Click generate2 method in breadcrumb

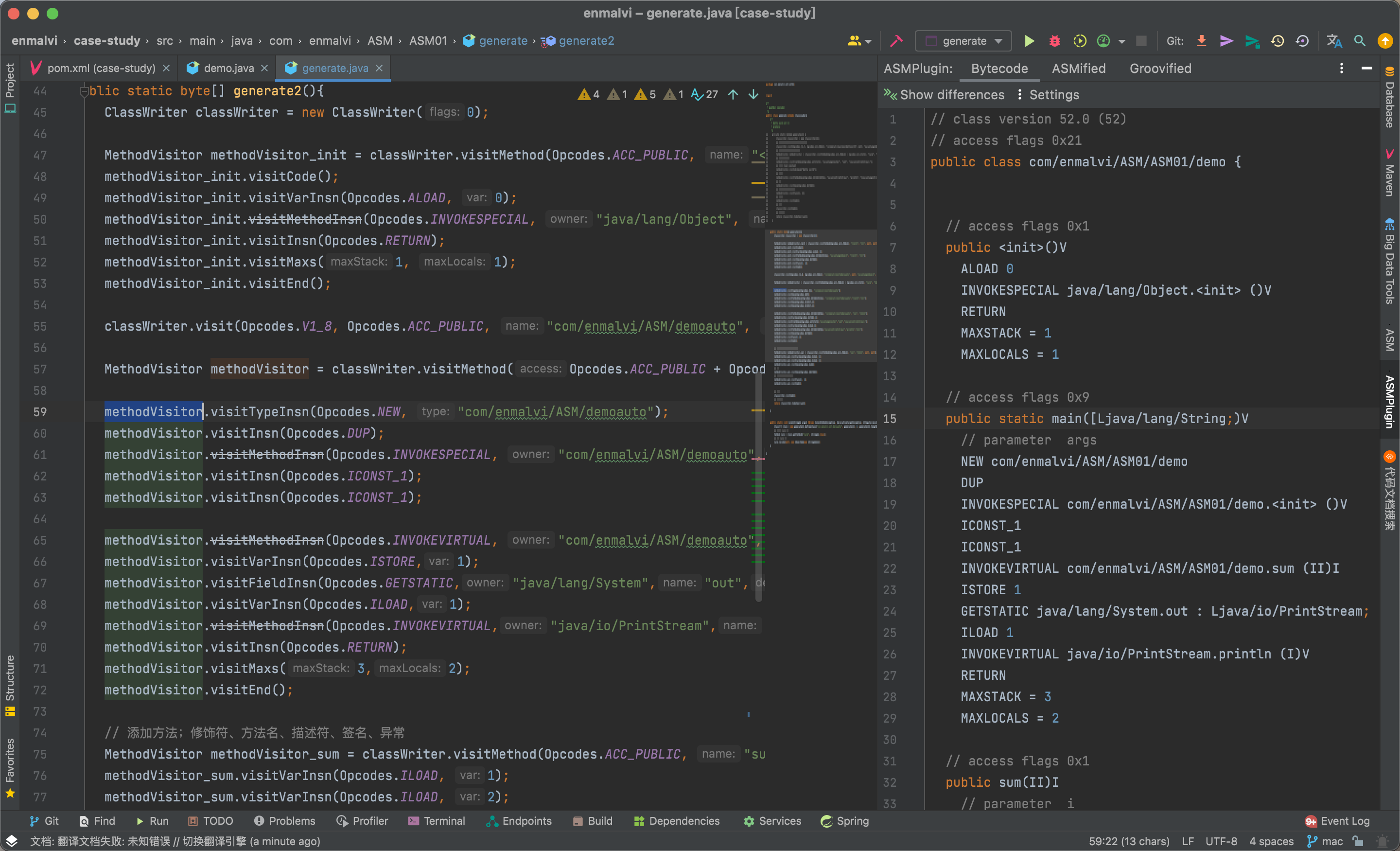578,41
